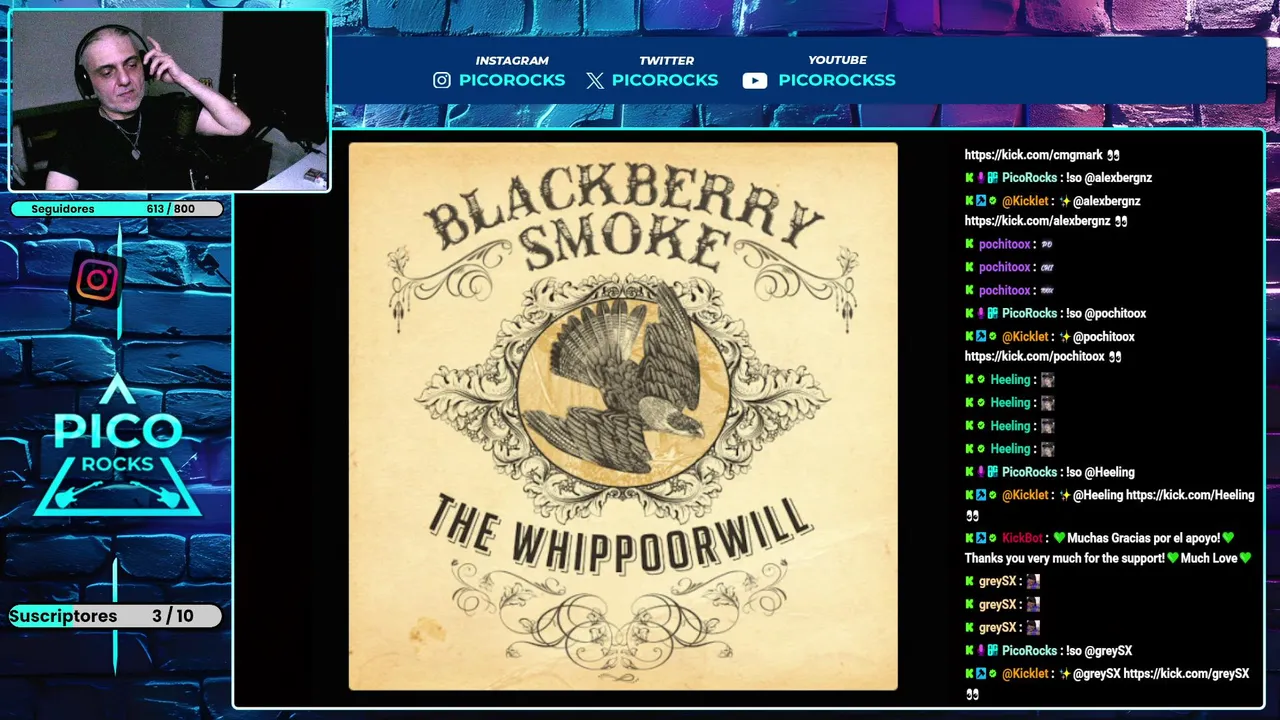The height and width of the screenshot is (720, 1280).
Task: Click the green heart before Muchas Gracias
Action: pos(1059,538)
